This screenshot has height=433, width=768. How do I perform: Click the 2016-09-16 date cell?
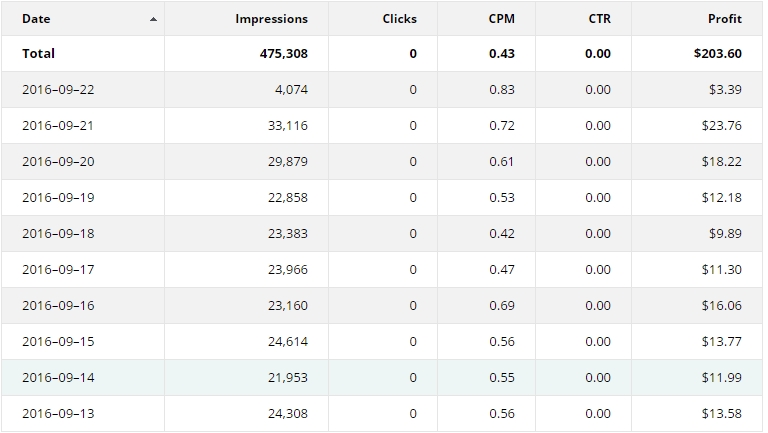58,306
